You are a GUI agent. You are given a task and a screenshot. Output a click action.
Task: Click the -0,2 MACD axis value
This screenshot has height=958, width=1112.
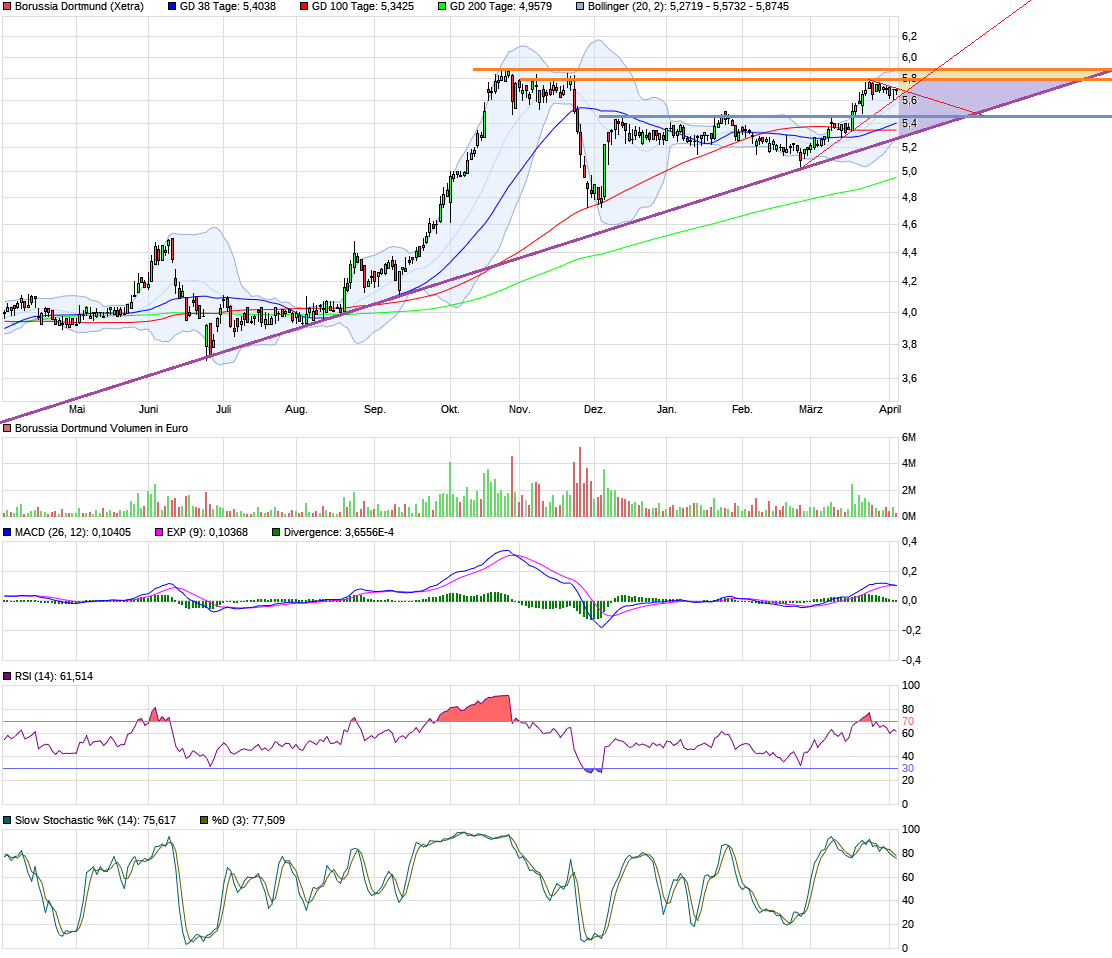pyautogui.click(x=911, y=630)
